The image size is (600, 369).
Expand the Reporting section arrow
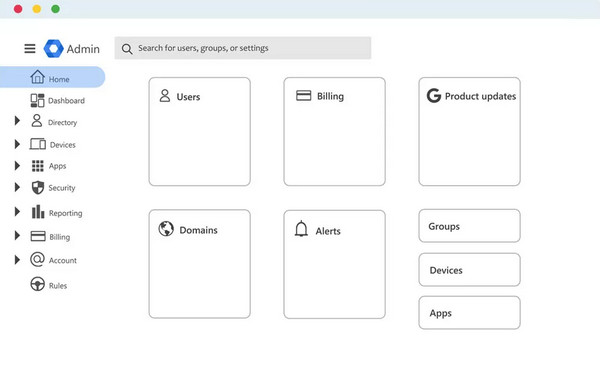pyautogui.click(x=17, y=212)
